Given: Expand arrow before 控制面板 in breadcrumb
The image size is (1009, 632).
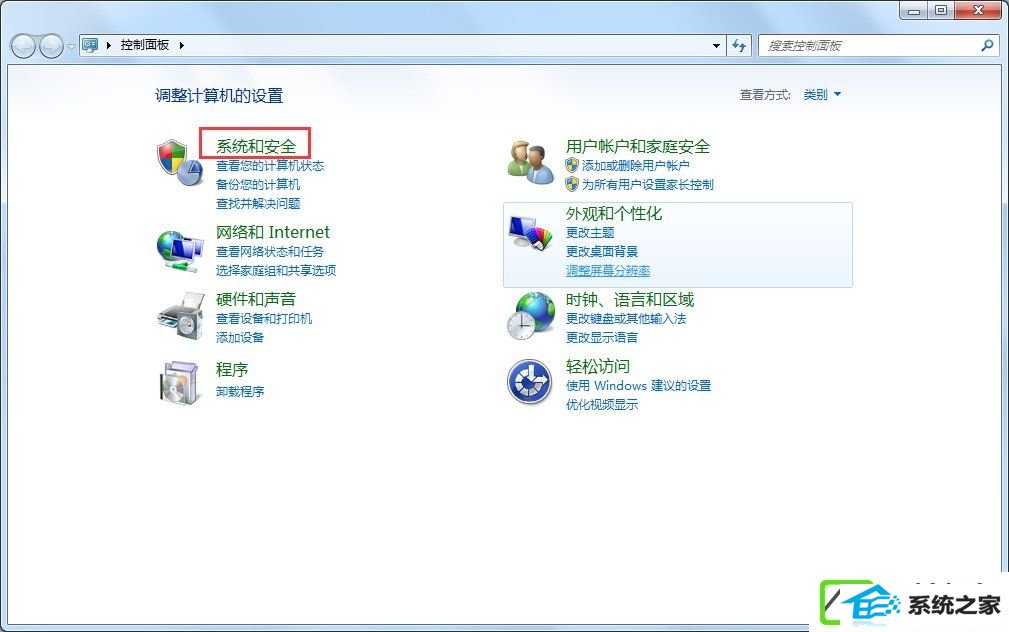Looking at the screenshot, I should [x=108, y=45].
